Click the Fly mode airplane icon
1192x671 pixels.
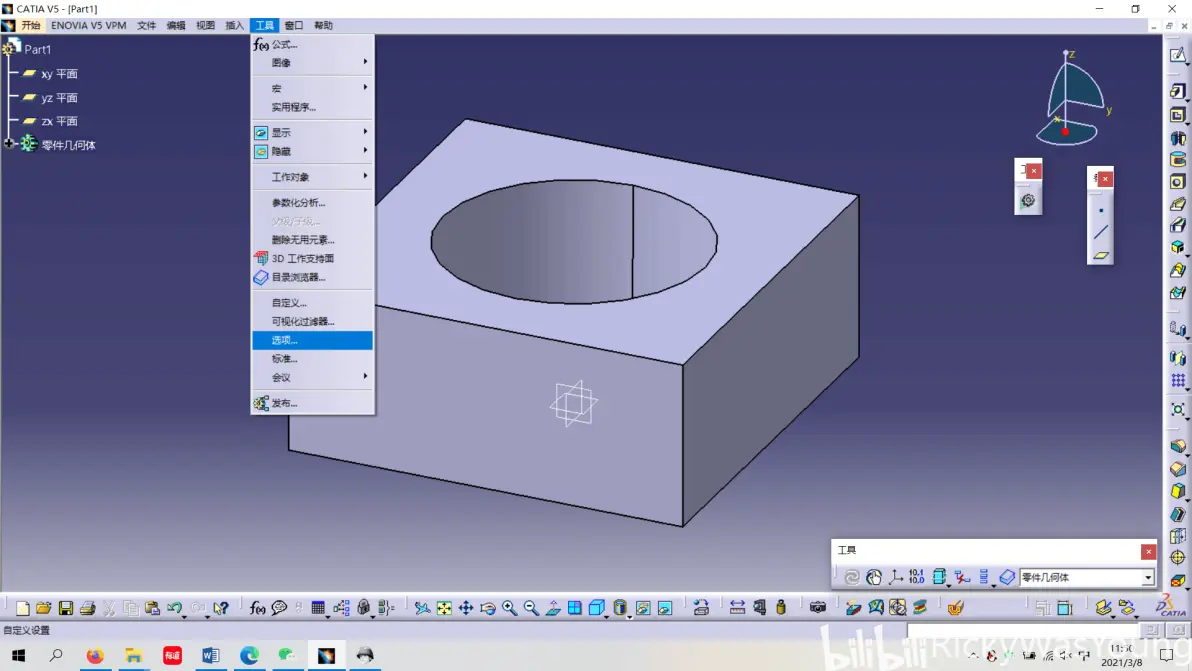(422, 607)
